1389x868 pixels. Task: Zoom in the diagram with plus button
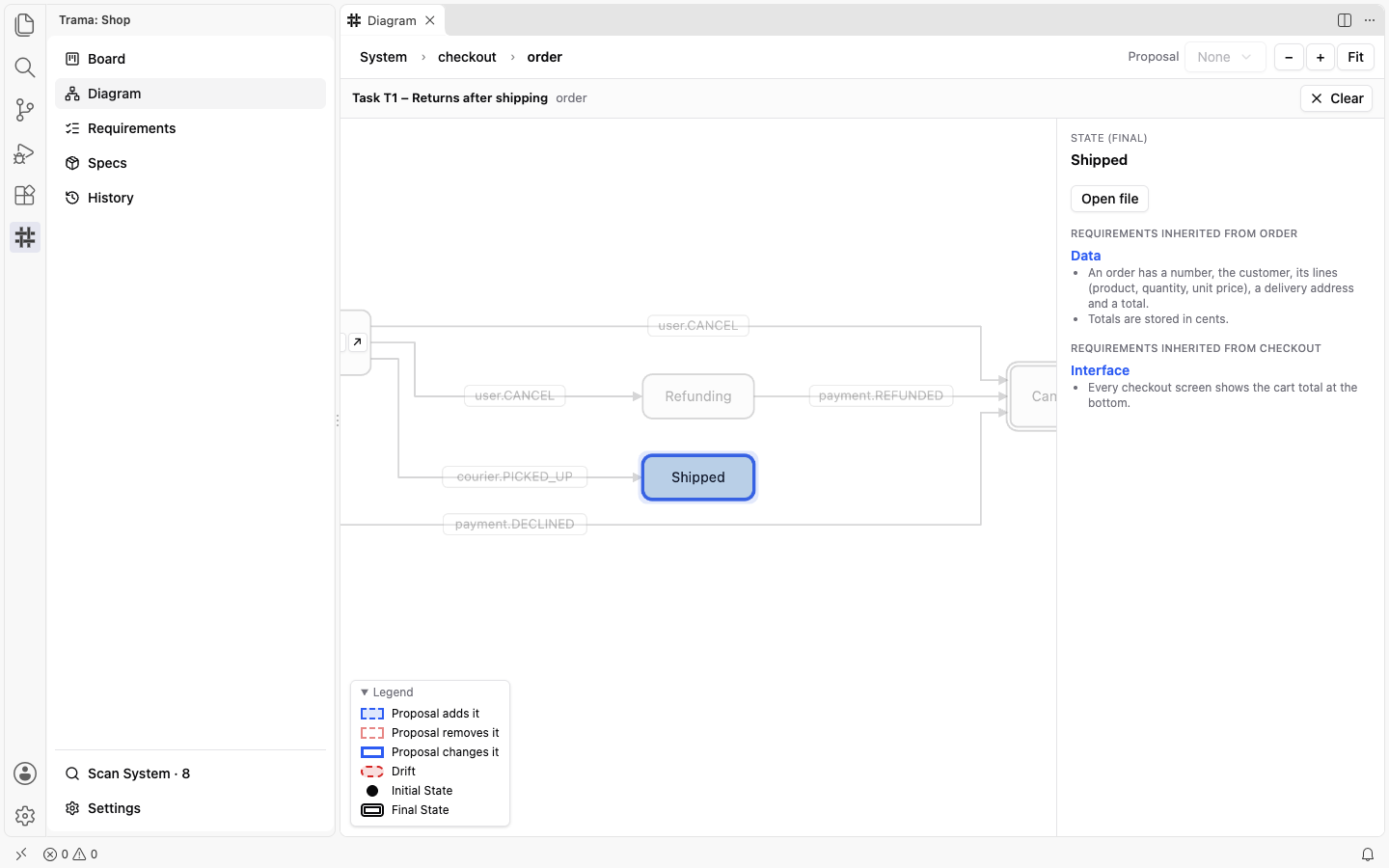[x=1321, y=58]
